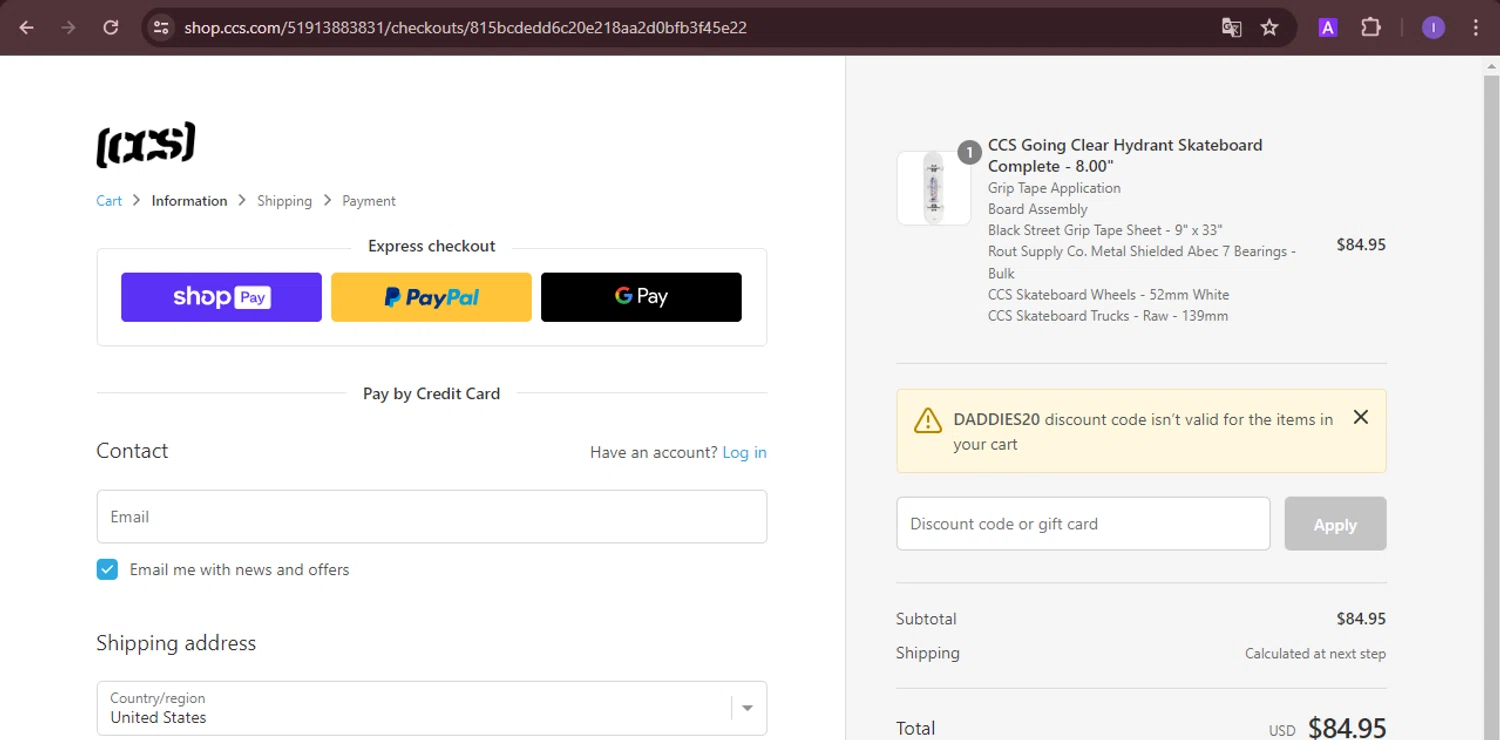The height and width of the screenshot is (740, 1500).
Task: Click the Total amount $84.95
Action: [x=1347, y=728]
